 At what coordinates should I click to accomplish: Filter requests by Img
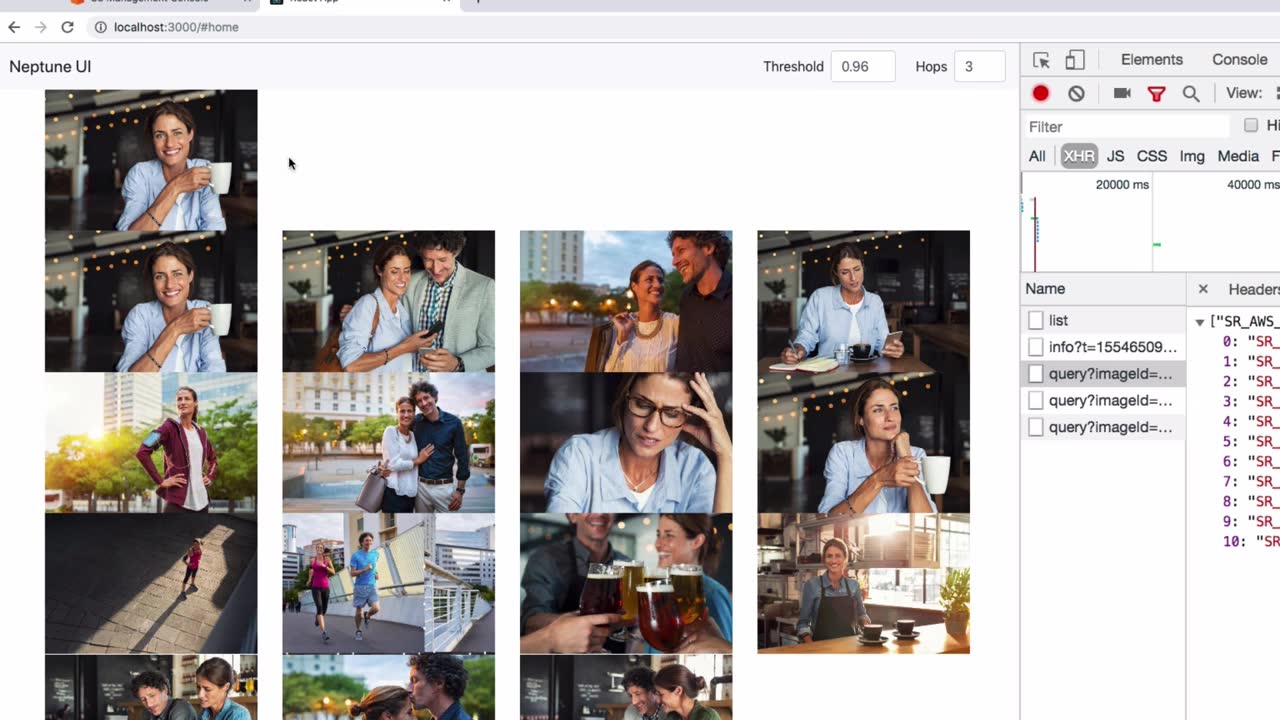point(1192,156)
